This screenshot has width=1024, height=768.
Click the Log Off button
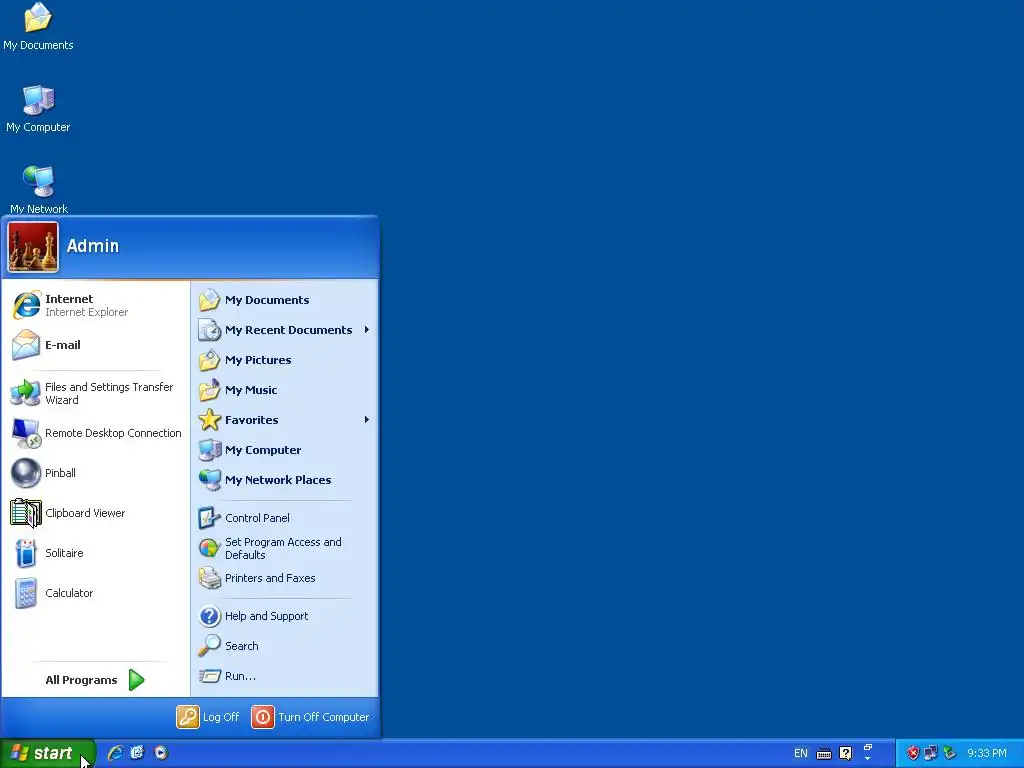point(208,717)
